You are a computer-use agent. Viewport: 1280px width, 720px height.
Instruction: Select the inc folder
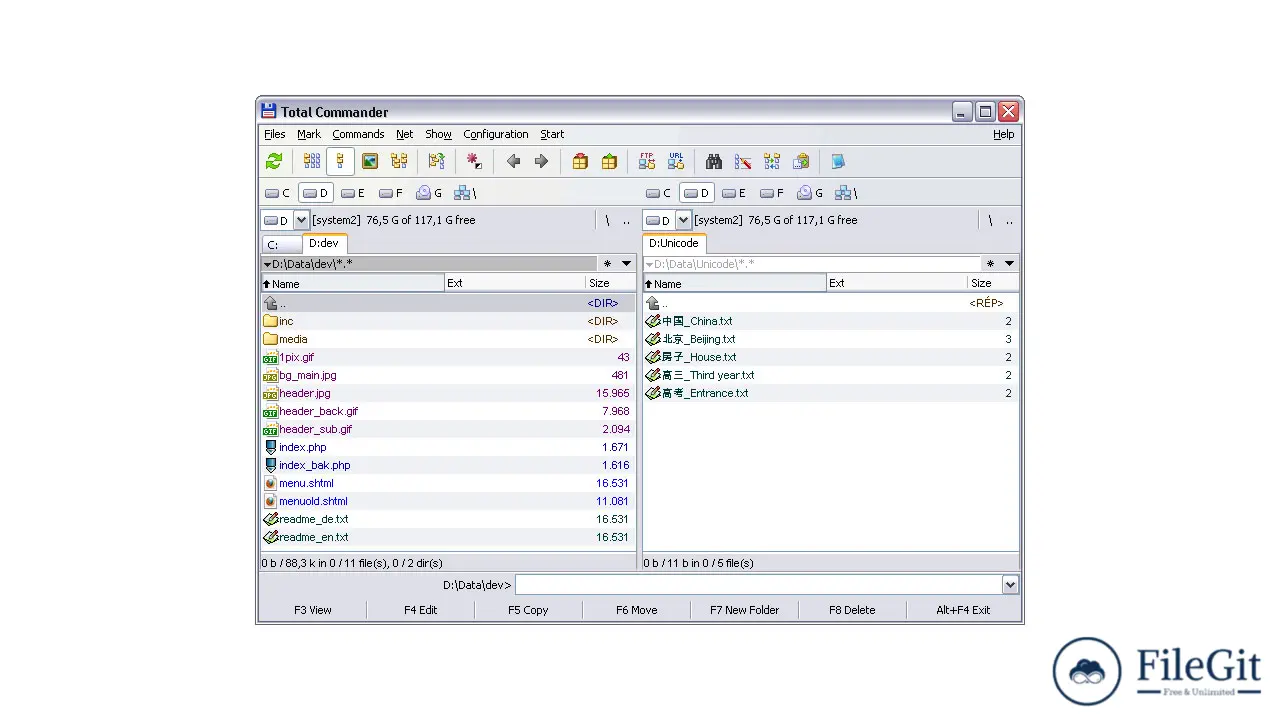448,321
